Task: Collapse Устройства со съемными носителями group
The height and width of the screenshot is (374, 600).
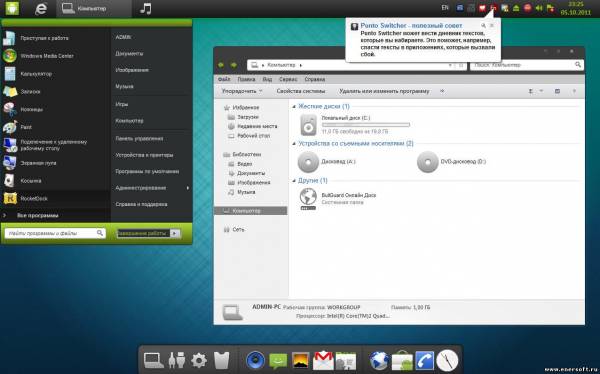Action: [294, 144]
